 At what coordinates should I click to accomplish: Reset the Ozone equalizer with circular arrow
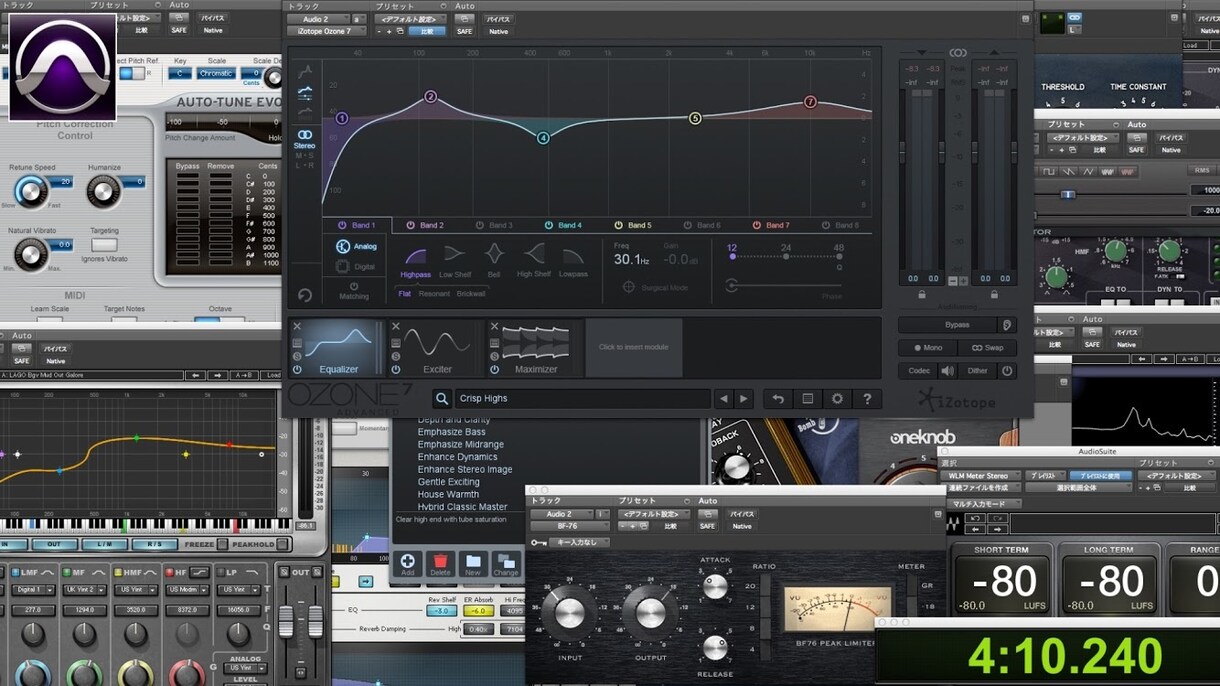point(304,296)
